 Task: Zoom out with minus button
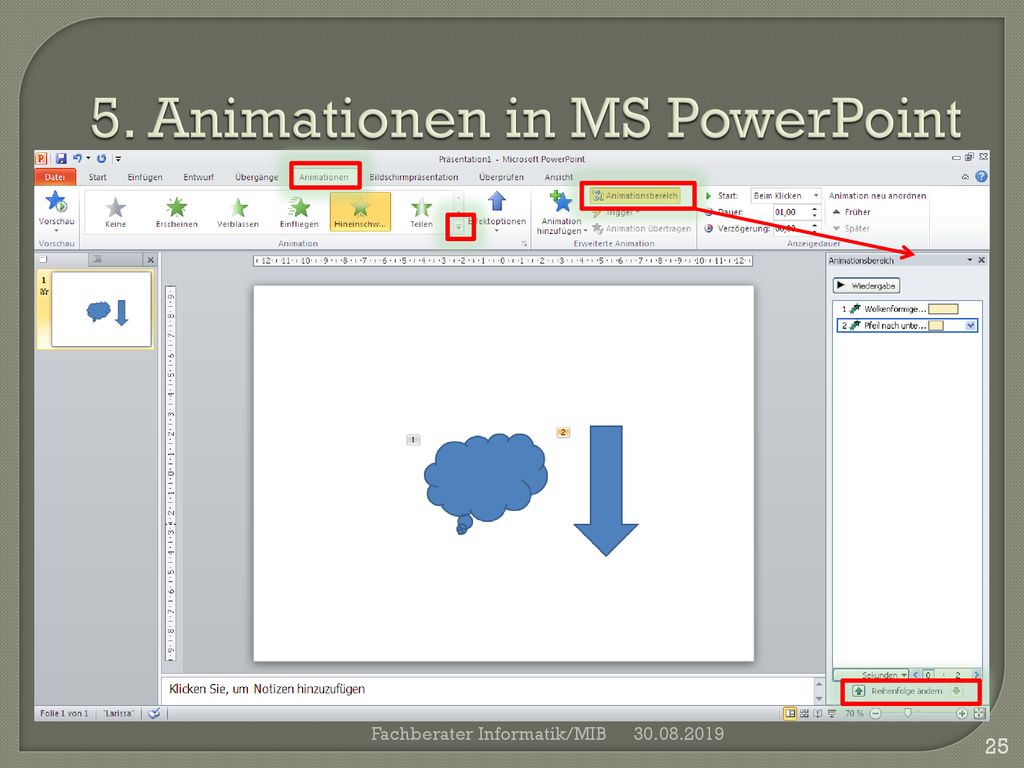pos(876,713)
